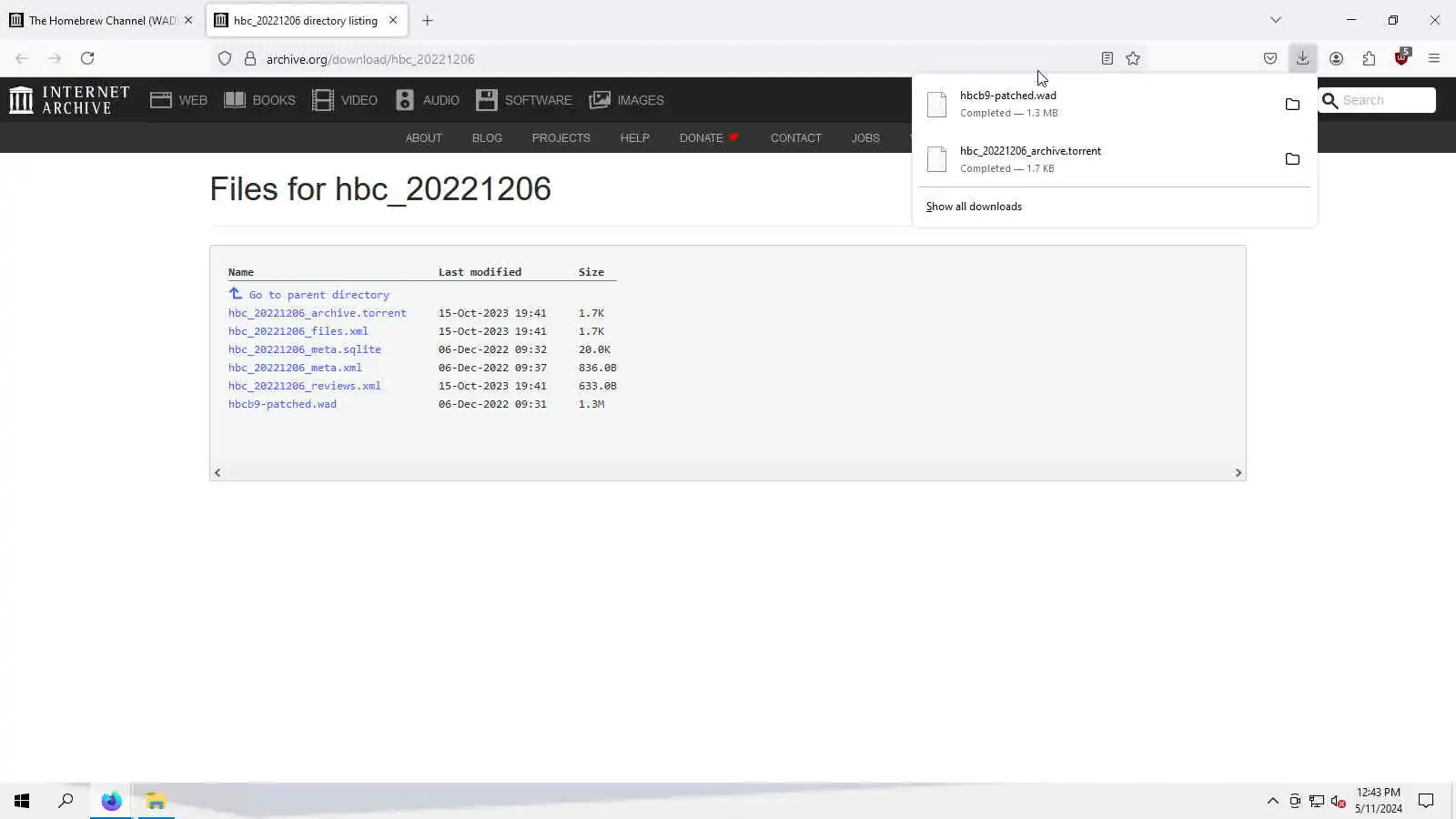The width and height of the screenshot is (1456, 819).
Task: Click the Firefox Downloads toolbar icon
Action: (1303, 58)
